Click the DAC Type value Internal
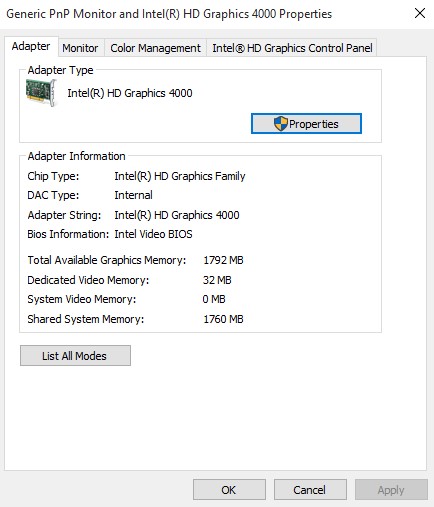 coord(133,195)
